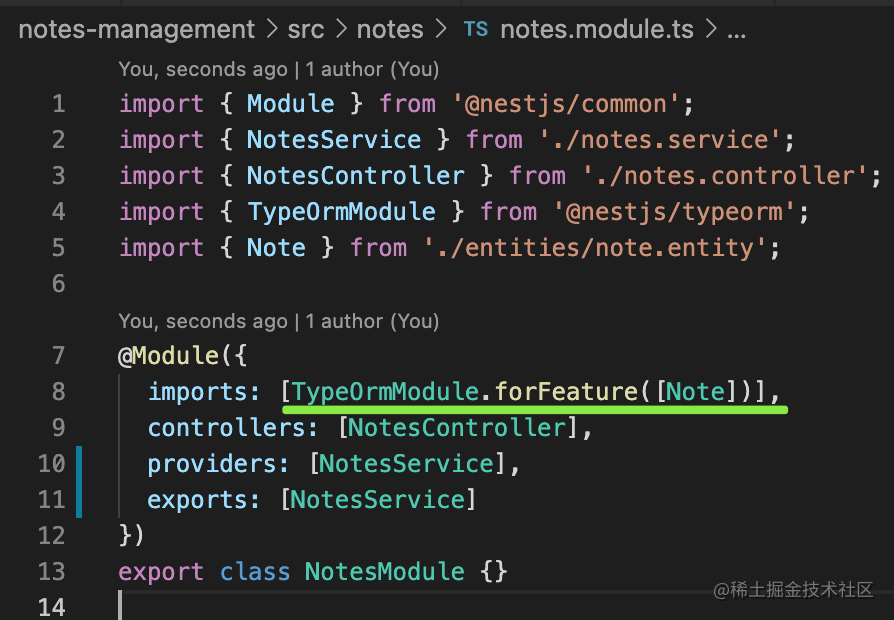Open the notes-management breadcrumb

coord(136,29)
